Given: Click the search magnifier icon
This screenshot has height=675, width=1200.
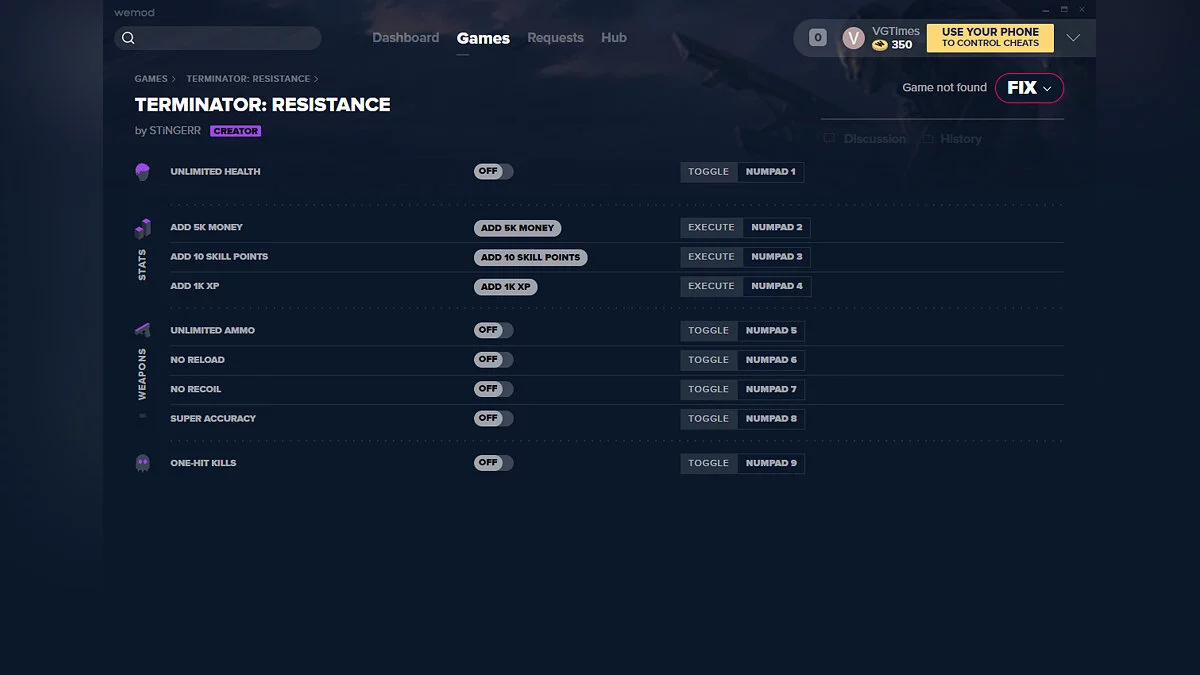Looking at the screenshot, I should [128, 39].
